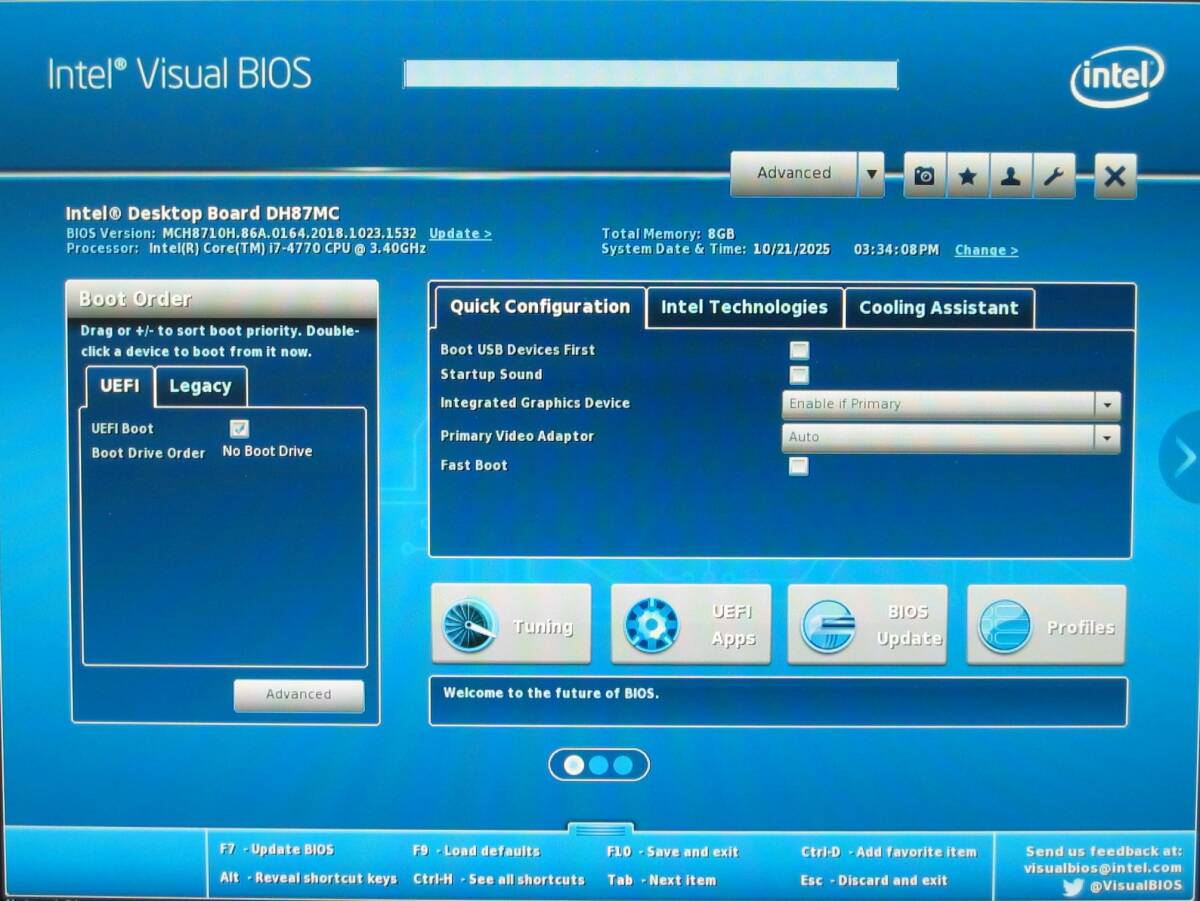Click the Twitter bird icon

[x=1073, y=886]
